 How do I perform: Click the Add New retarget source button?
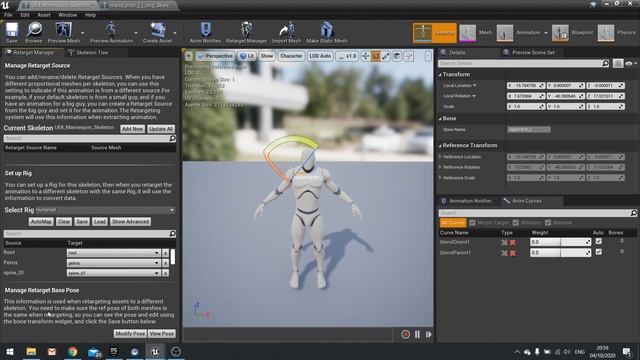(x=132, y=129)
